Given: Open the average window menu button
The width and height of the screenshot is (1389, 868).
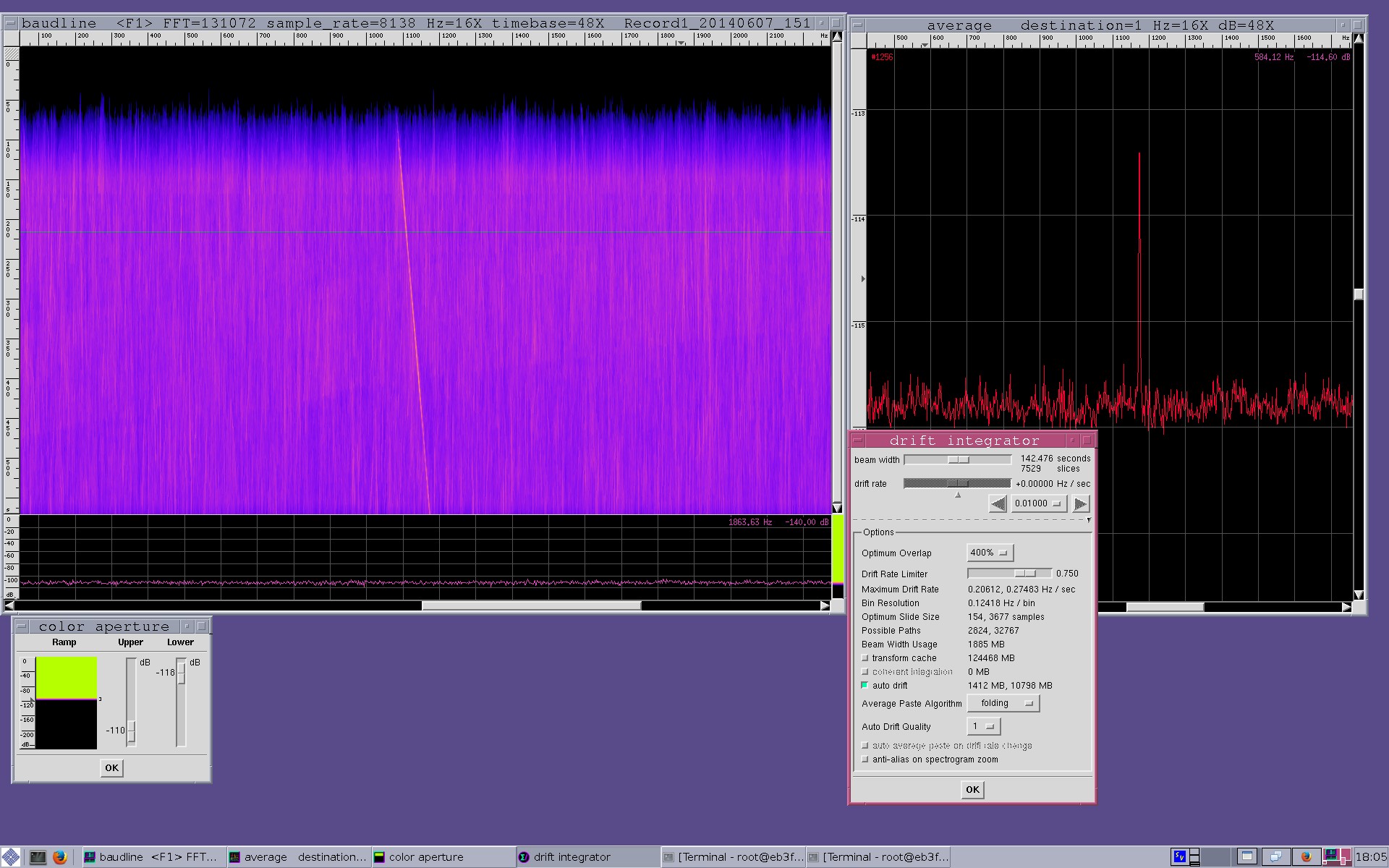Looking at the screenshot, I should click(x=858, y=25).
